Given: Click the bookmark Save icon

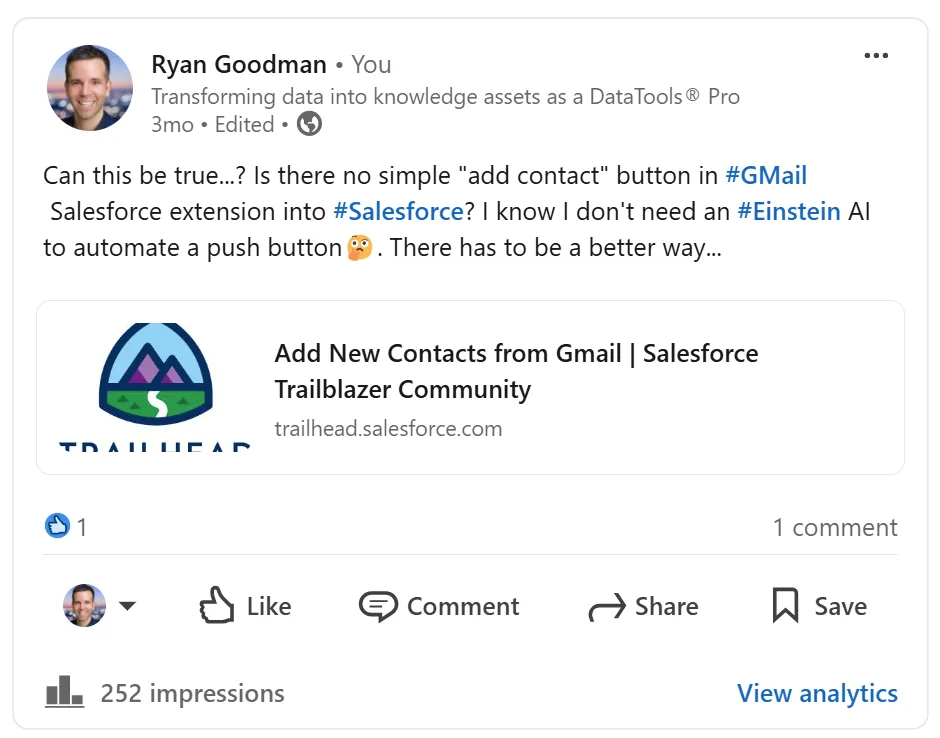Looking at the screenshot, I should click(x=785, y=606).
